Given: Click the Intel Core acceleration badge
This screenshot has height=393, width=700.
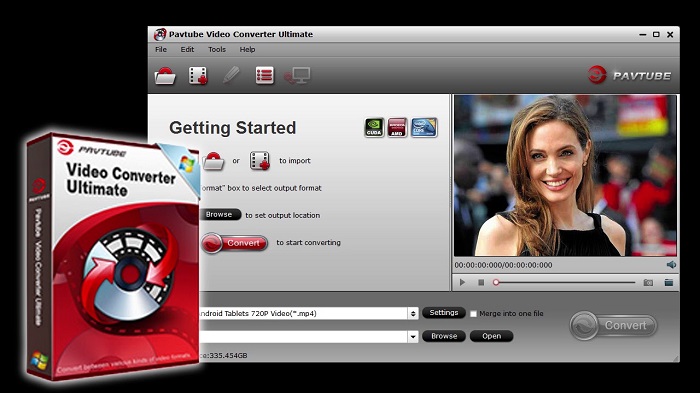Looking at the screenshot, I should (424, 127).
